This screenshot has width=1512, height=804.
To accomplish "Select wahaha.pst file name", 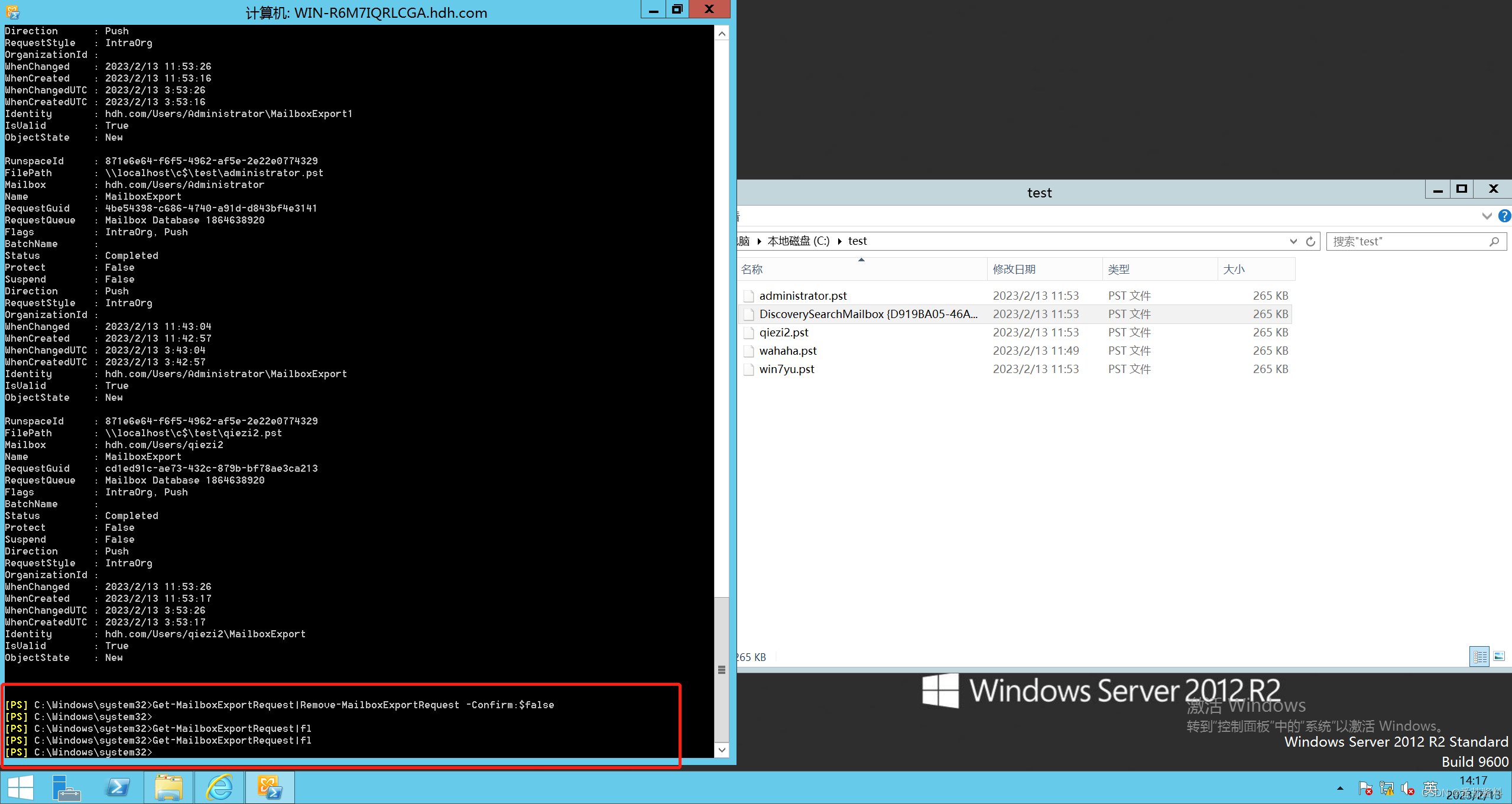I will [x=788, y=351].
